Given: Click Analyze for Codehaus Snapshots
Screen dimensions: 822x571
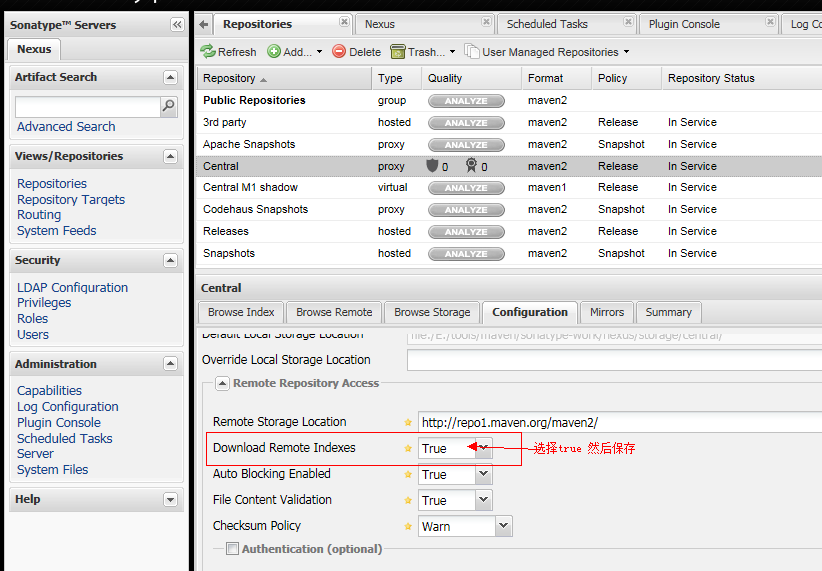Looking at the screenshot, I should pyautogui.click(x=466, y=210).
